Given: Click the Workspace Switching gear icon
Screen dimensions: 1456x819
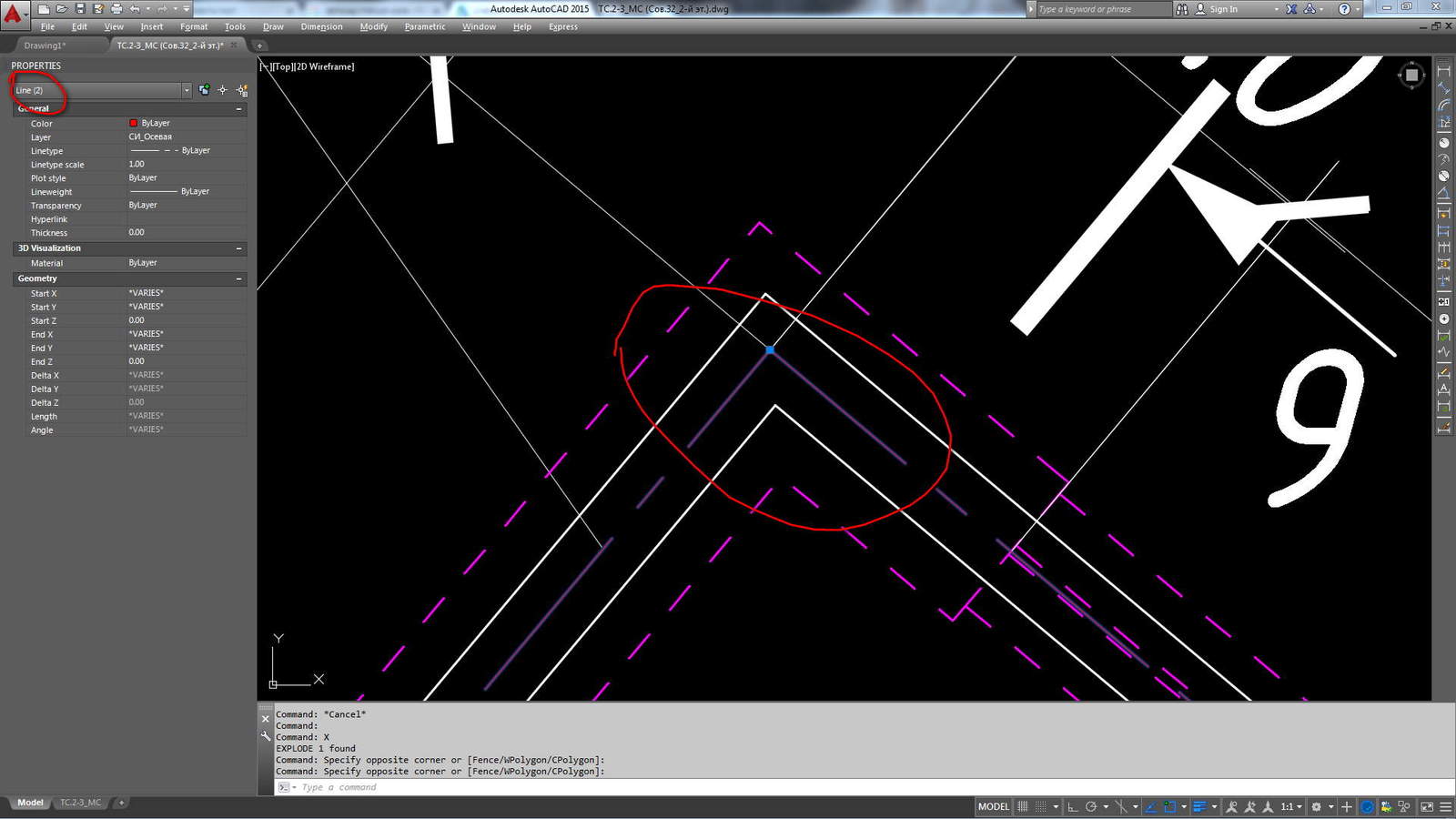Looking at the screenshot, I should (x=1316, y=807).
